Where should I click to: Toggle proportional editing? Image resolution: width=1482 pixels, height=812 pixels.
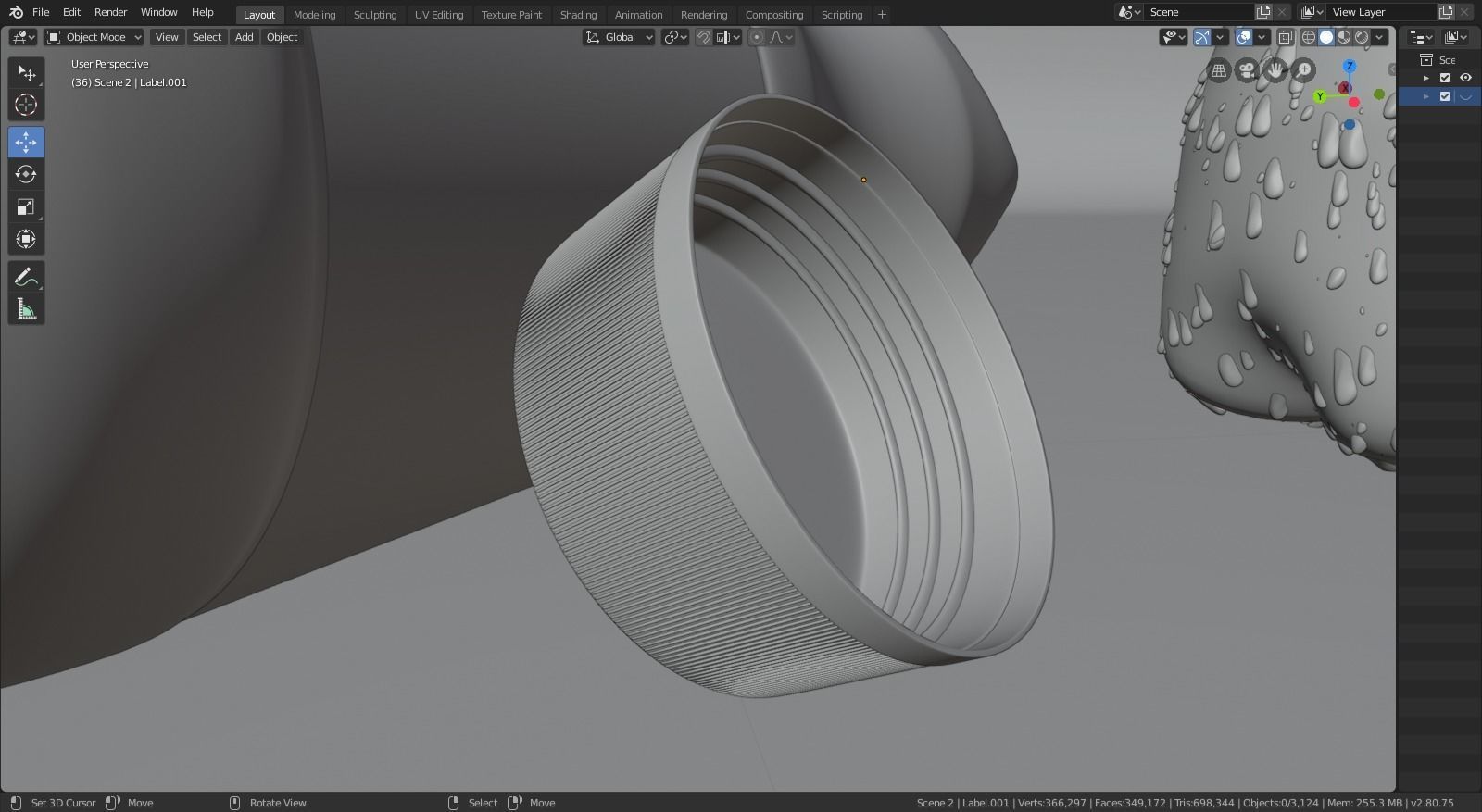[757, 37]
